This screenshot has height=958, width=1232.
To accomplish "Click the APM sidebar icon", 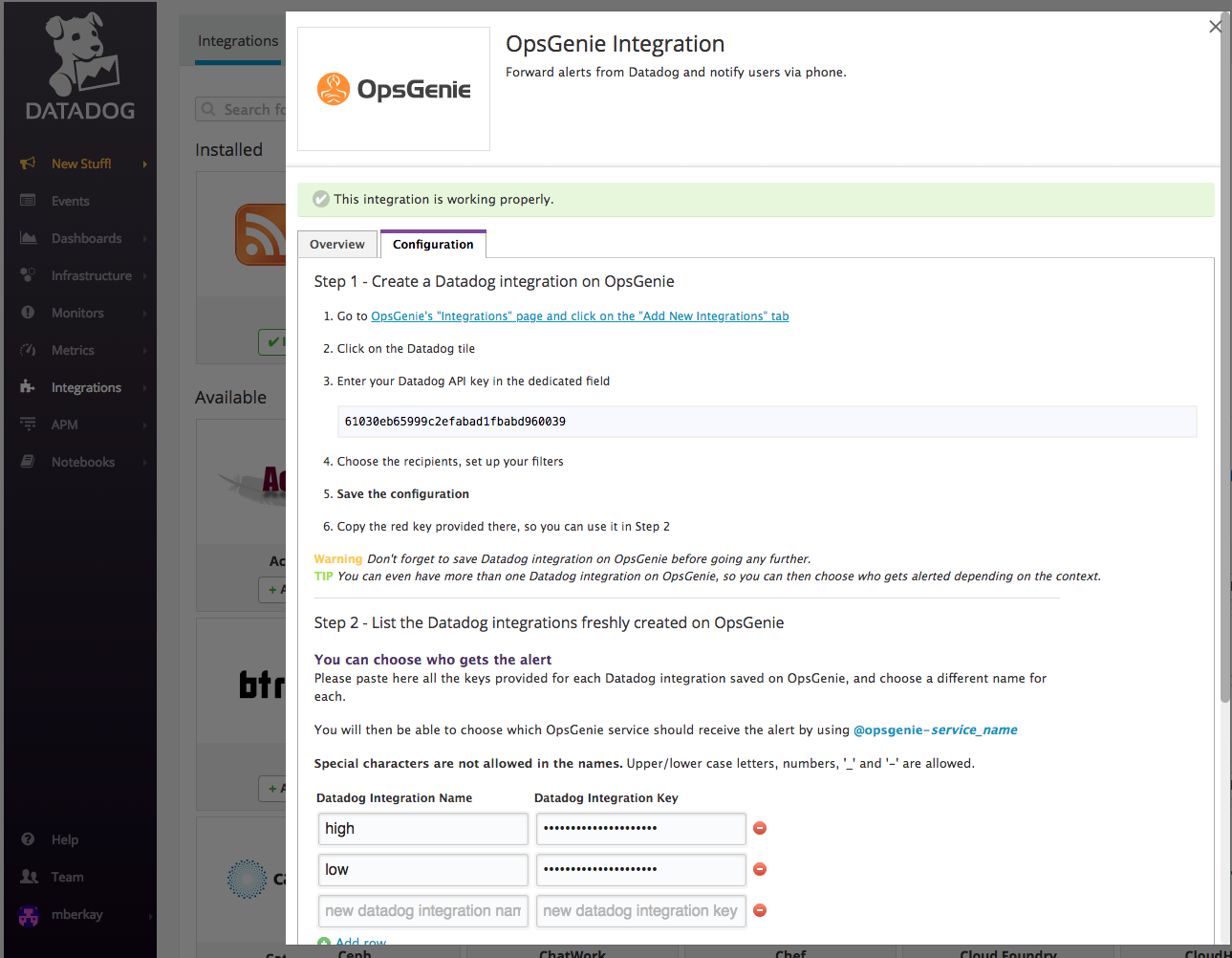I will coord(28,425).
